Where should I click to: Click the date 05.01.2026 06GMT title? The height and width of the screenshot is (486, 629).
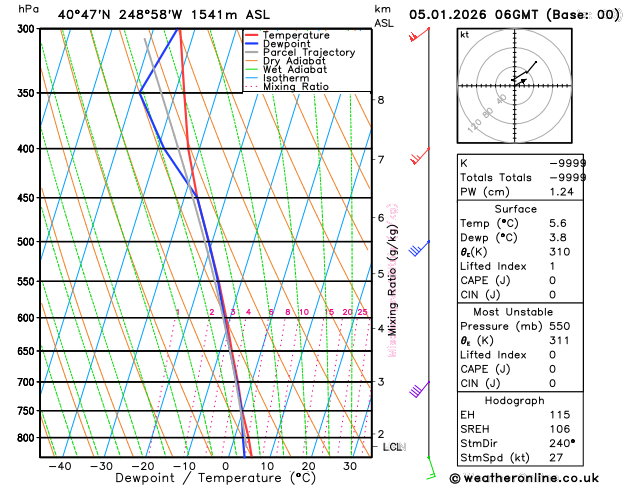click(473, 15)
